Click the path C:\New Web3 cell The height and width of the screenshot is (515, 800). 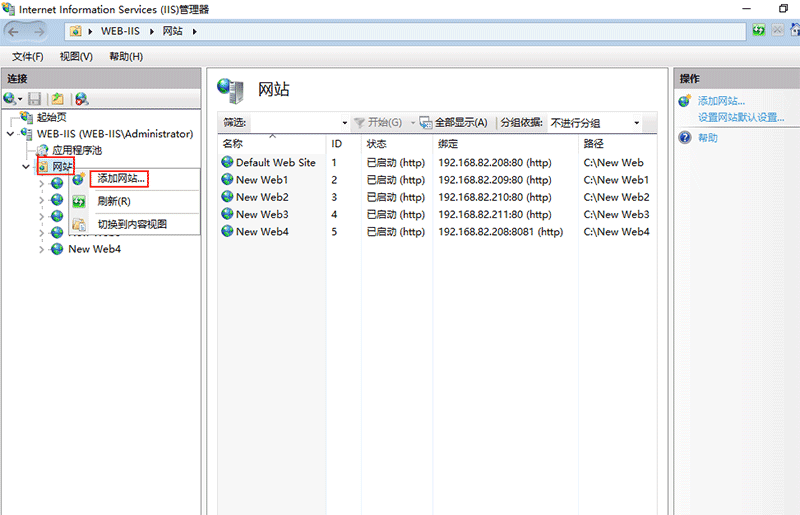click(616, 215)
